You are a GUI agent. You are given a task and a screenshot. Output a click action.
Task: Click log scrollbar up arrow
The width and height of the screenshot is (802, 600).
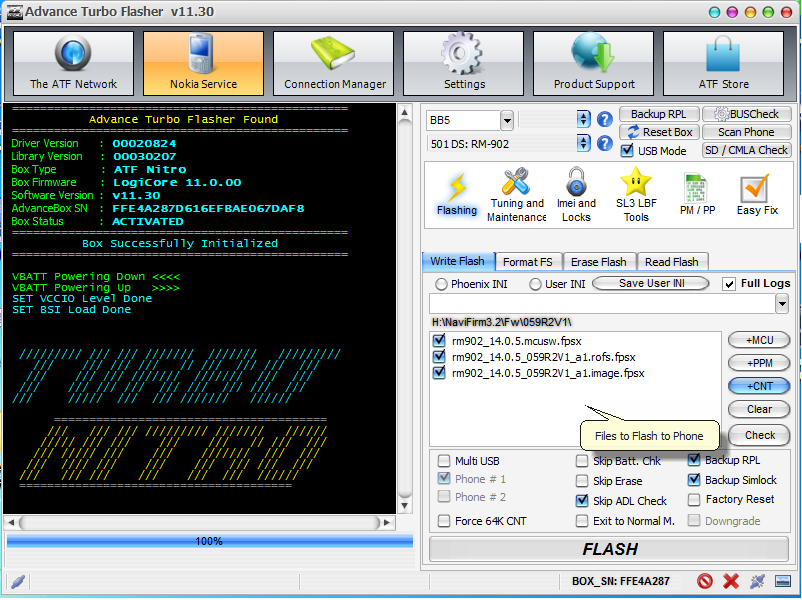click(x=405, y=113)
